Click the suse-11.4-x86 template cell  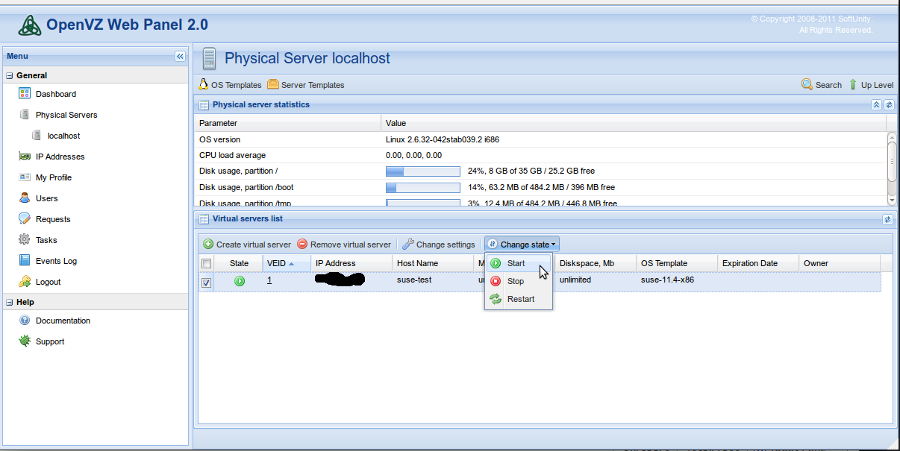coord(668,280)
